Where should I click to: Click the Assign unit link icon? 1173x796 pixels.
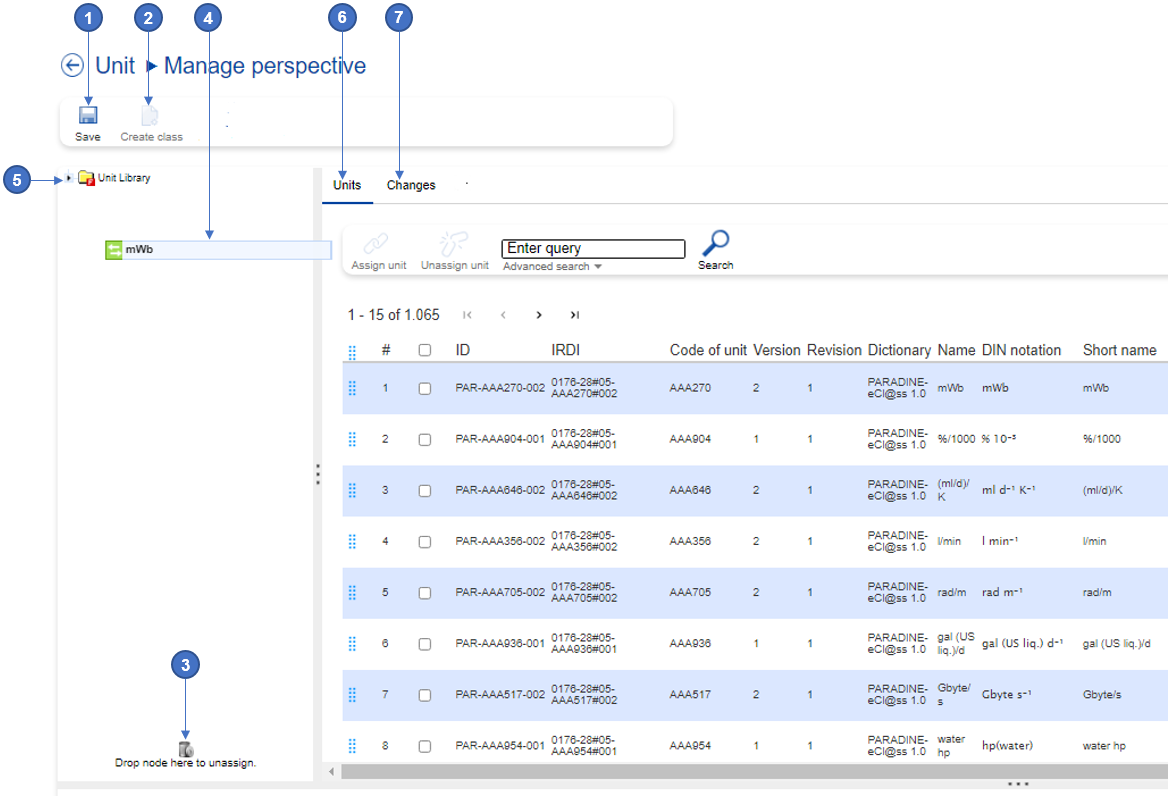point(377,243)
